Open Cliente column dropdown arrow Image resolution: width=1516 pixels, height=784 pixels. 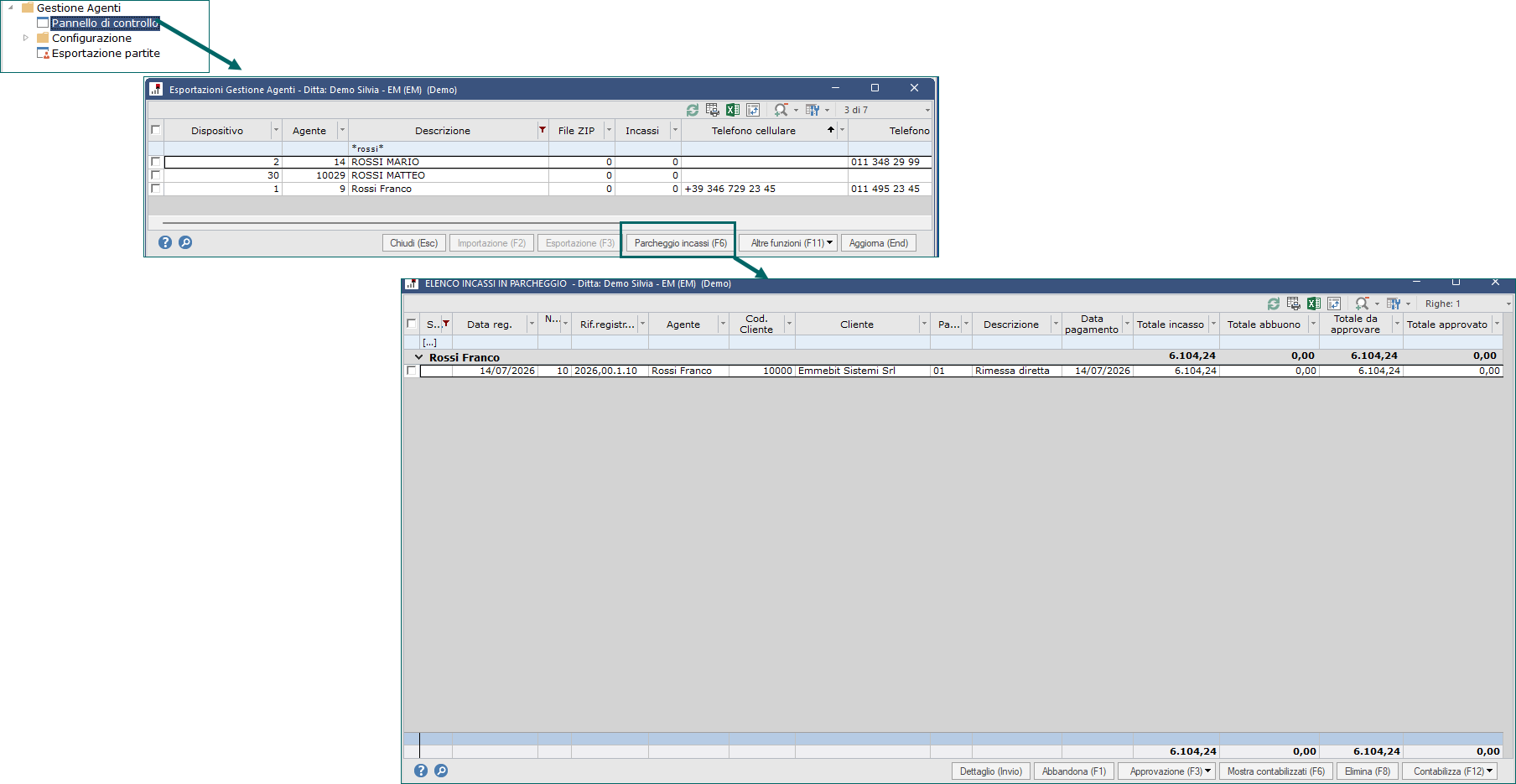tap(924, 324)
